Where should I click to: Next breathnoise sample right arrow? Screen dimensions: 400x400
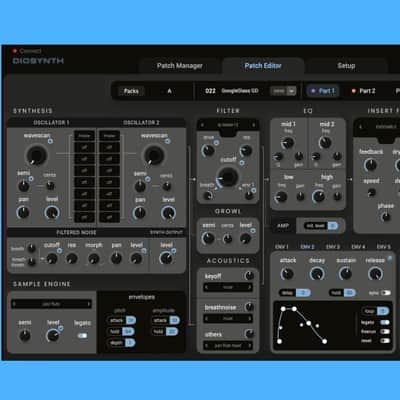pos(250,319)
